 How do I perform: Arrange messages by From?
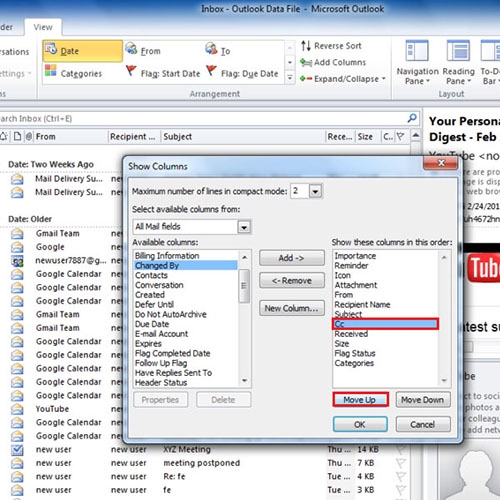point(143,50)
